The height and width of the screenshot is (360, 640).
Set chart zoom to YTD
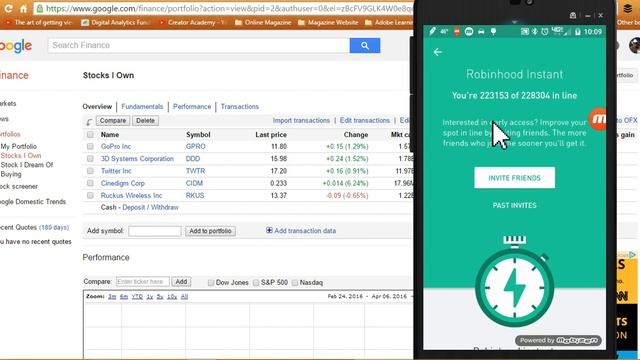click(x=137, y=296)
